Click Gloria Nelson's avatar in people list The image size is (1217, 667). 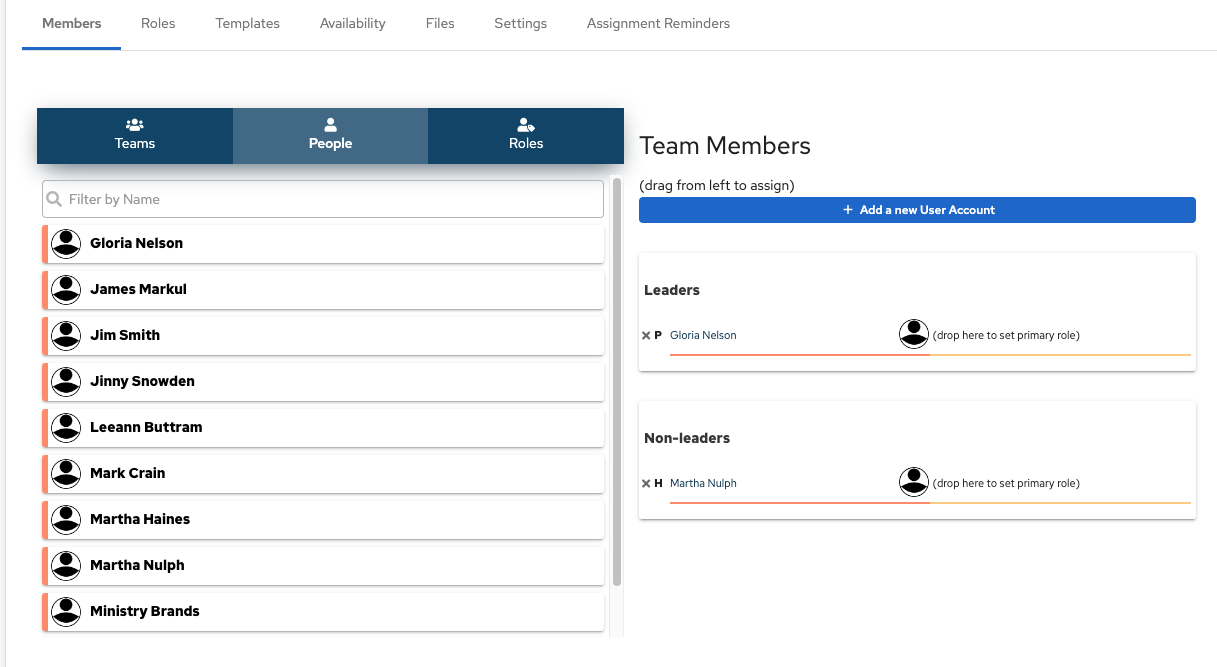pyautogui.click(x=66, y=243)
